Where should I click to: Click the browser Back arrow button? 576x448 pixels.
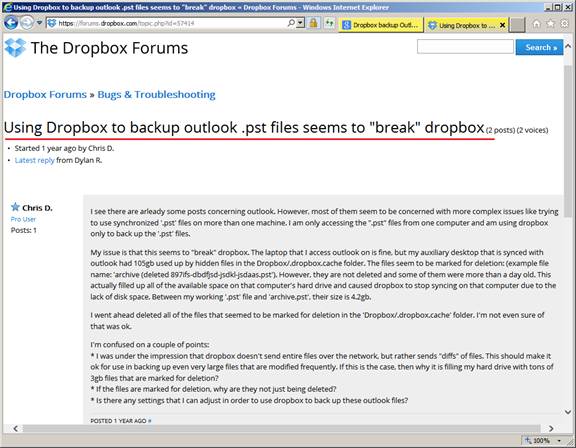(x=11, y=23)
